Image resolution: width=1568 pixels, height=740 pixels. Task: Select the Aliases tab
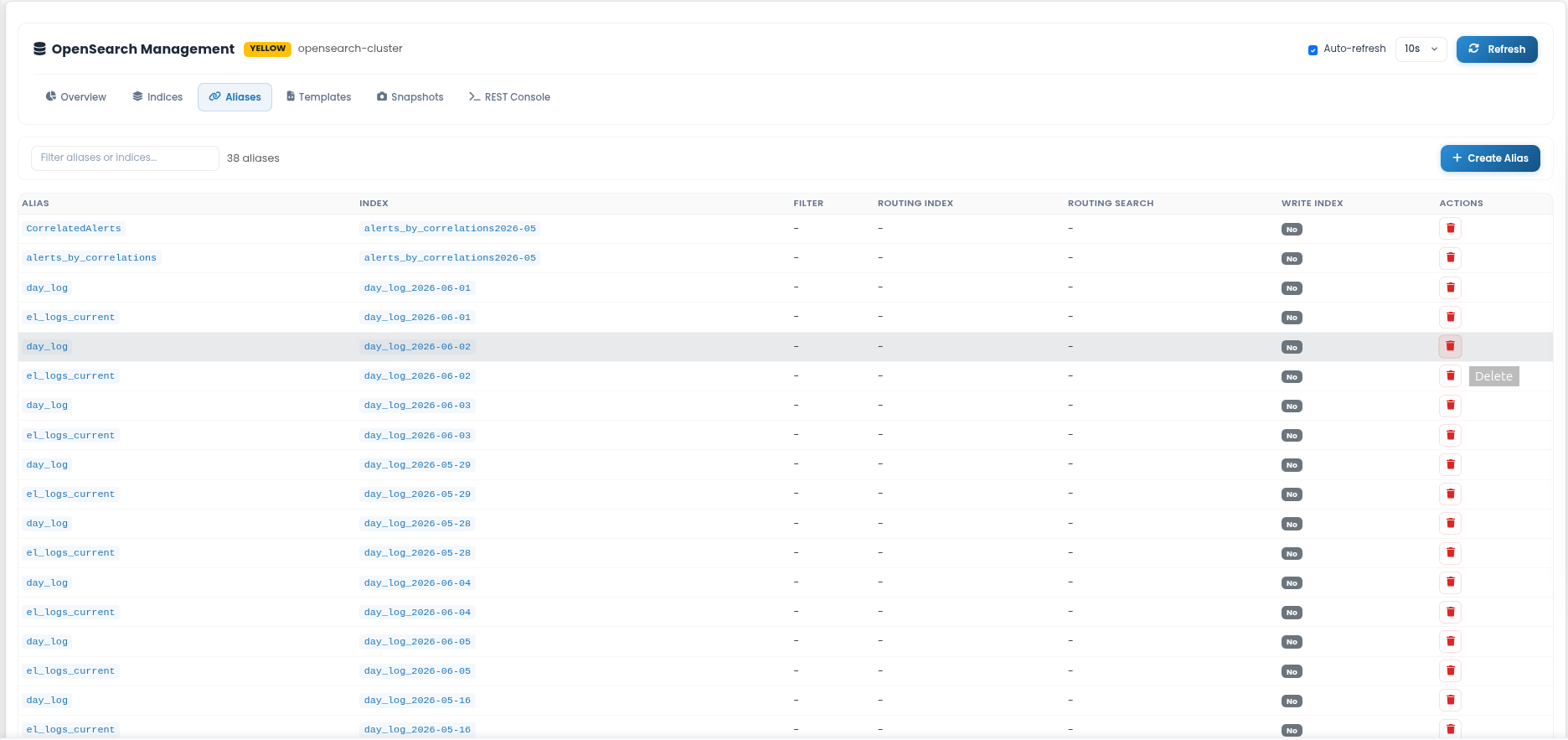235,97
